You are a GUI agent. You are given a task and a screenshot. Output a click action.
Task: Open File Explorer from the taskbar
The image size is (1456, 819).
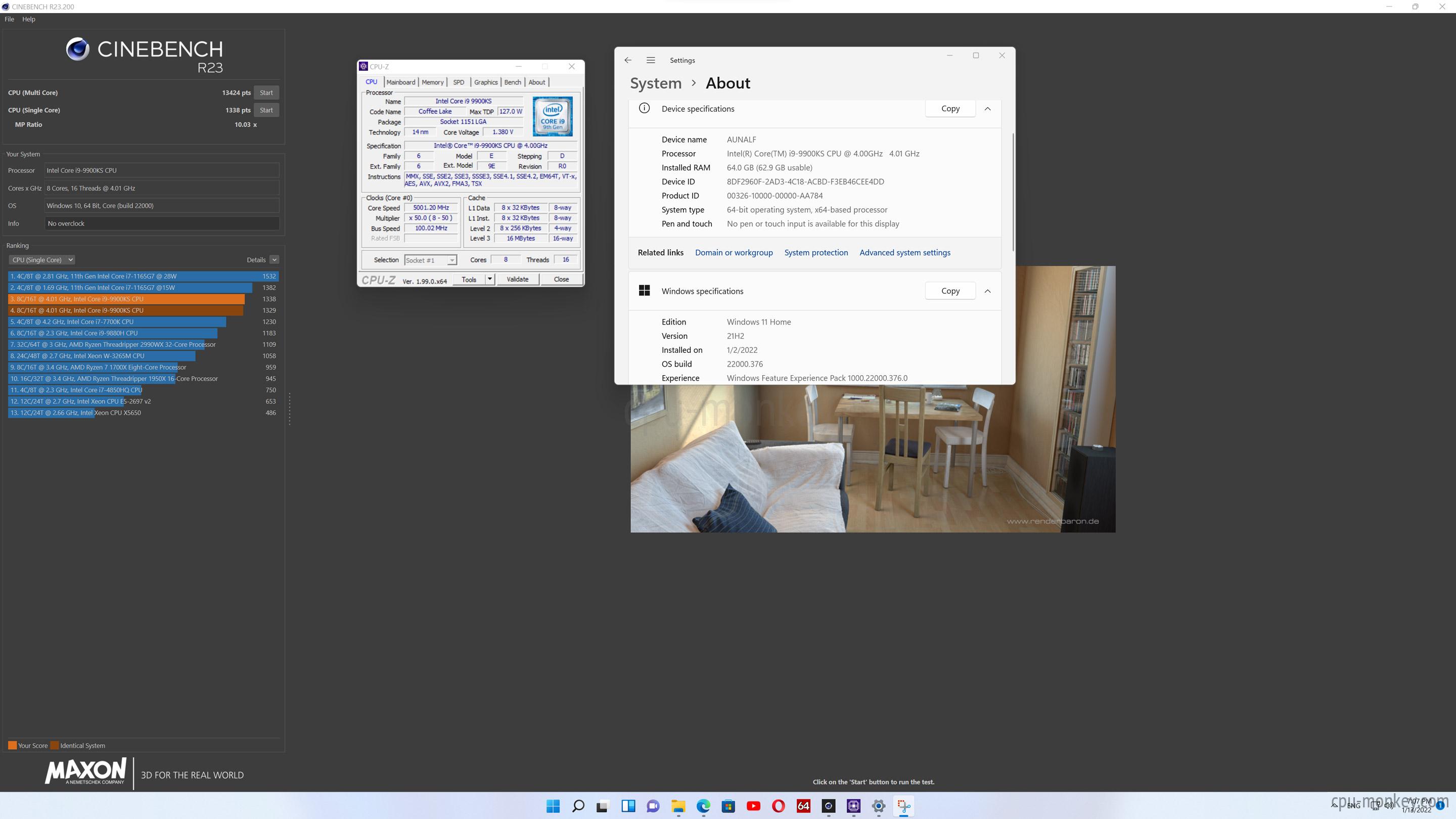point(678,806)
